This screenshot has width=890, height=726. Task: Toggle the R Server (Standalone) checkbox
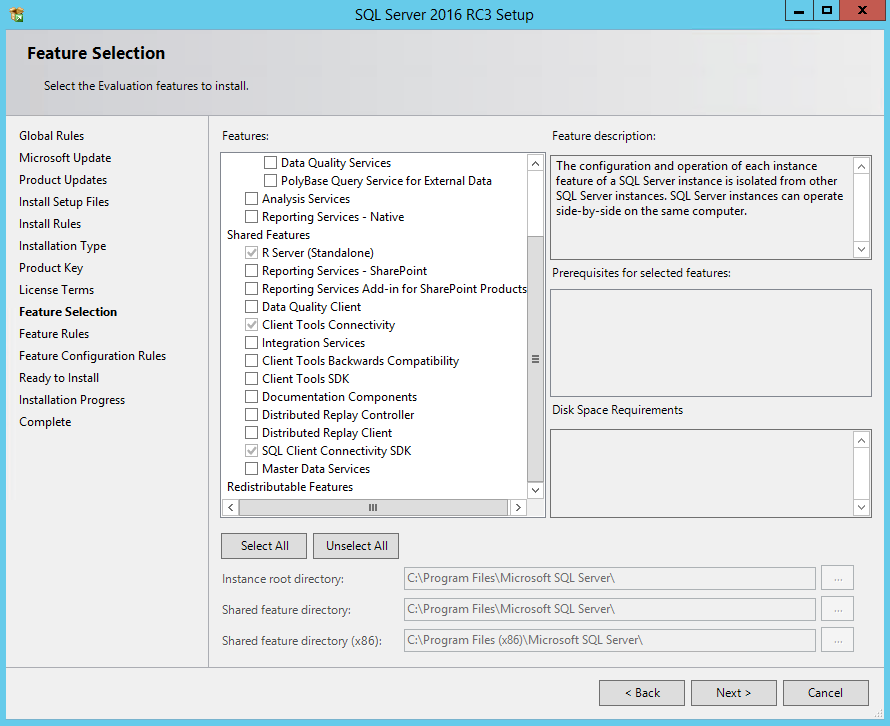(x=251, y=253)
